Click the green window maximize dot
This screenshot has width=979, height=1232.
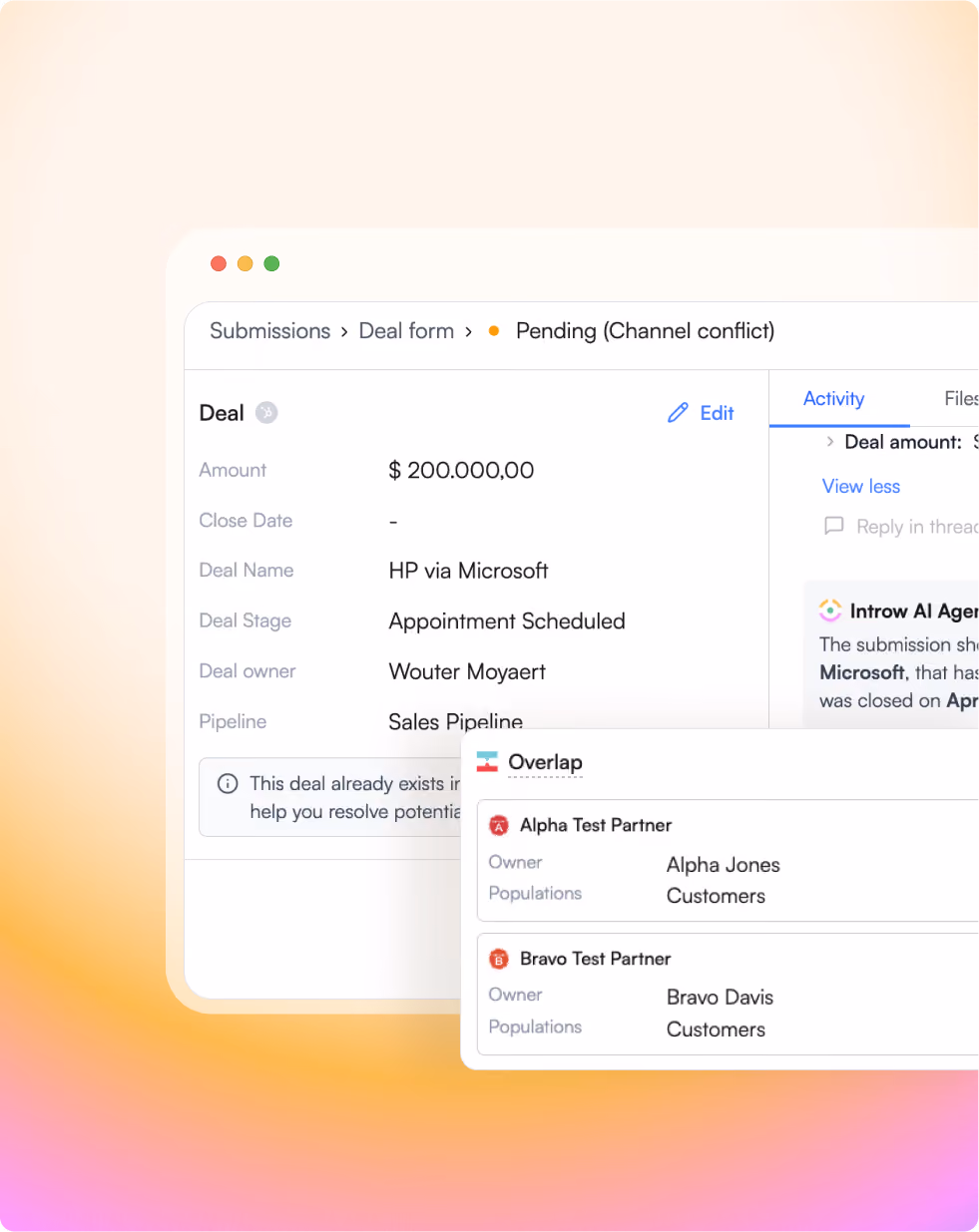271,263
